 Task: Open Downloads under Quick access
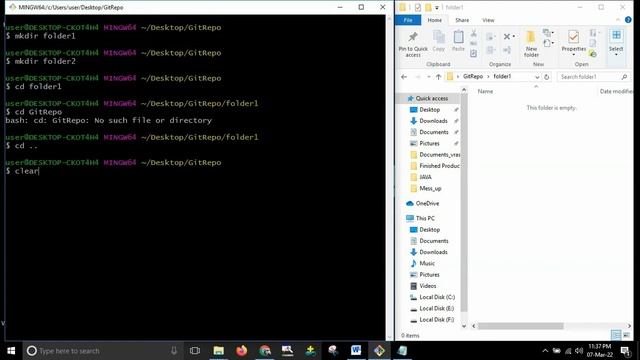point(433,121)
